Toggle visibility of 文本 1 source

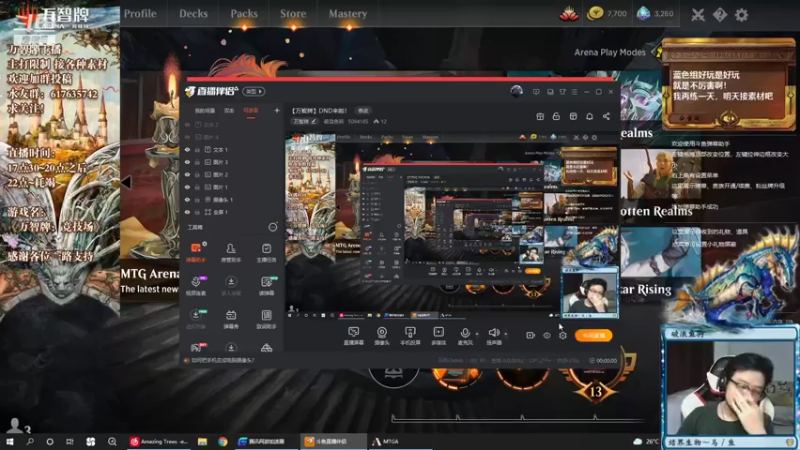[x=187, y=150]
